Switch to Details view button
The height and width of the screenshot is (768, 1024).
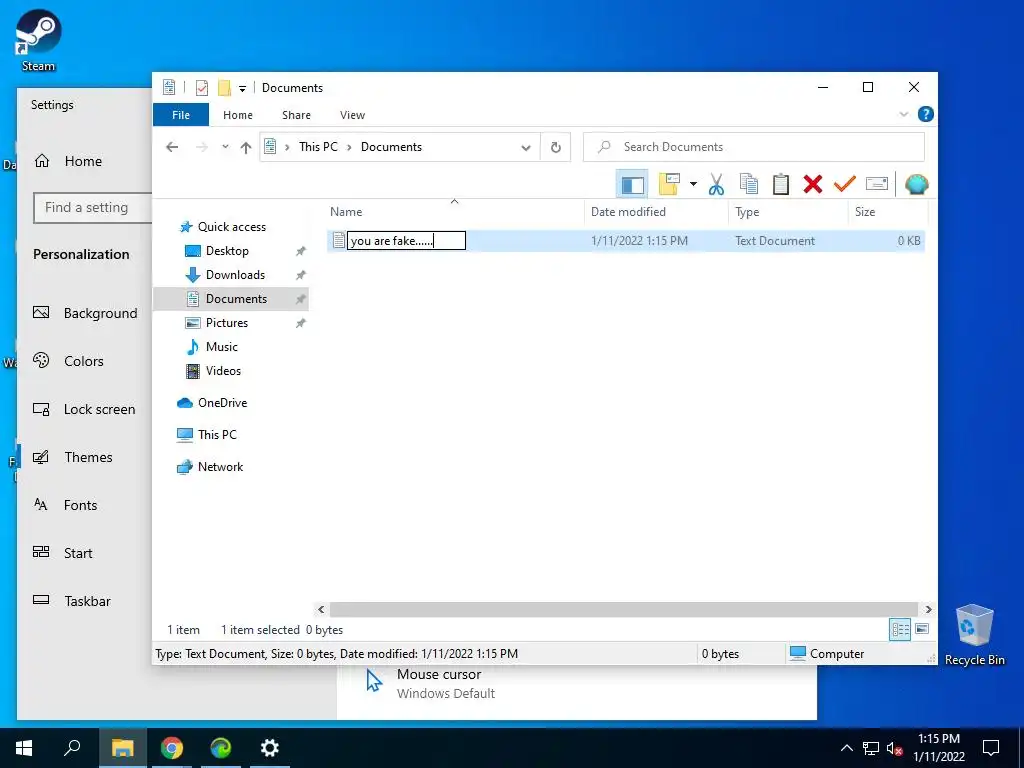pos(900,630)
